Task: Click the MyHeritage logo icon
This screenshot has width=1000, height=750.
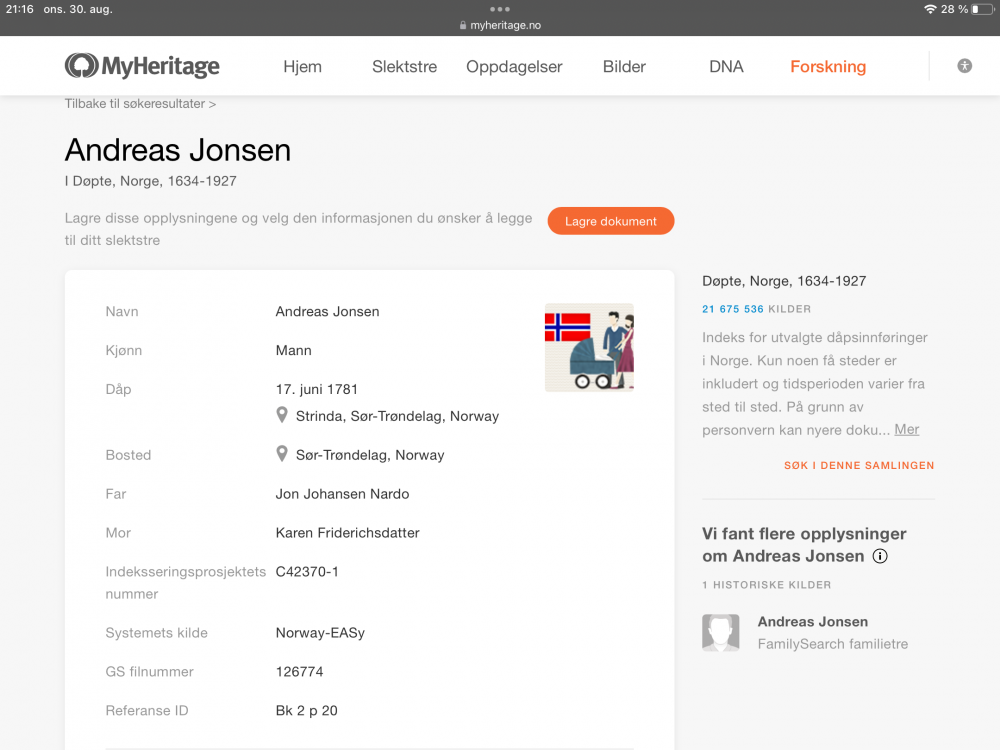Action: 81,66
